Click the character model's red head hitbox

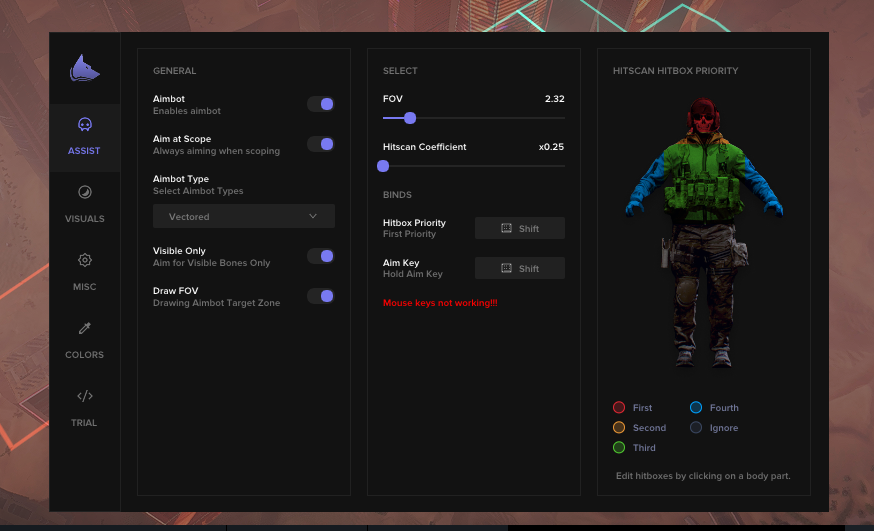click(702, 117)
